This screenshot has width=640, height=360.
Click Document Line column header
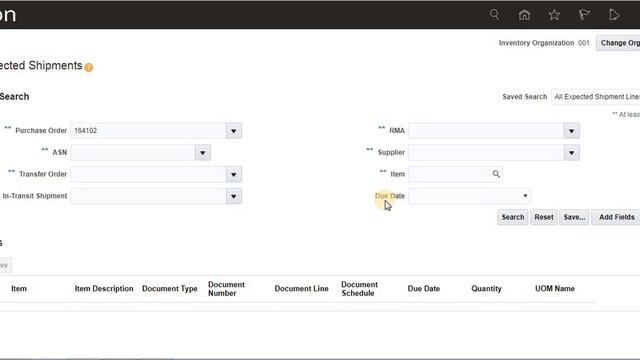pos(301,289)
